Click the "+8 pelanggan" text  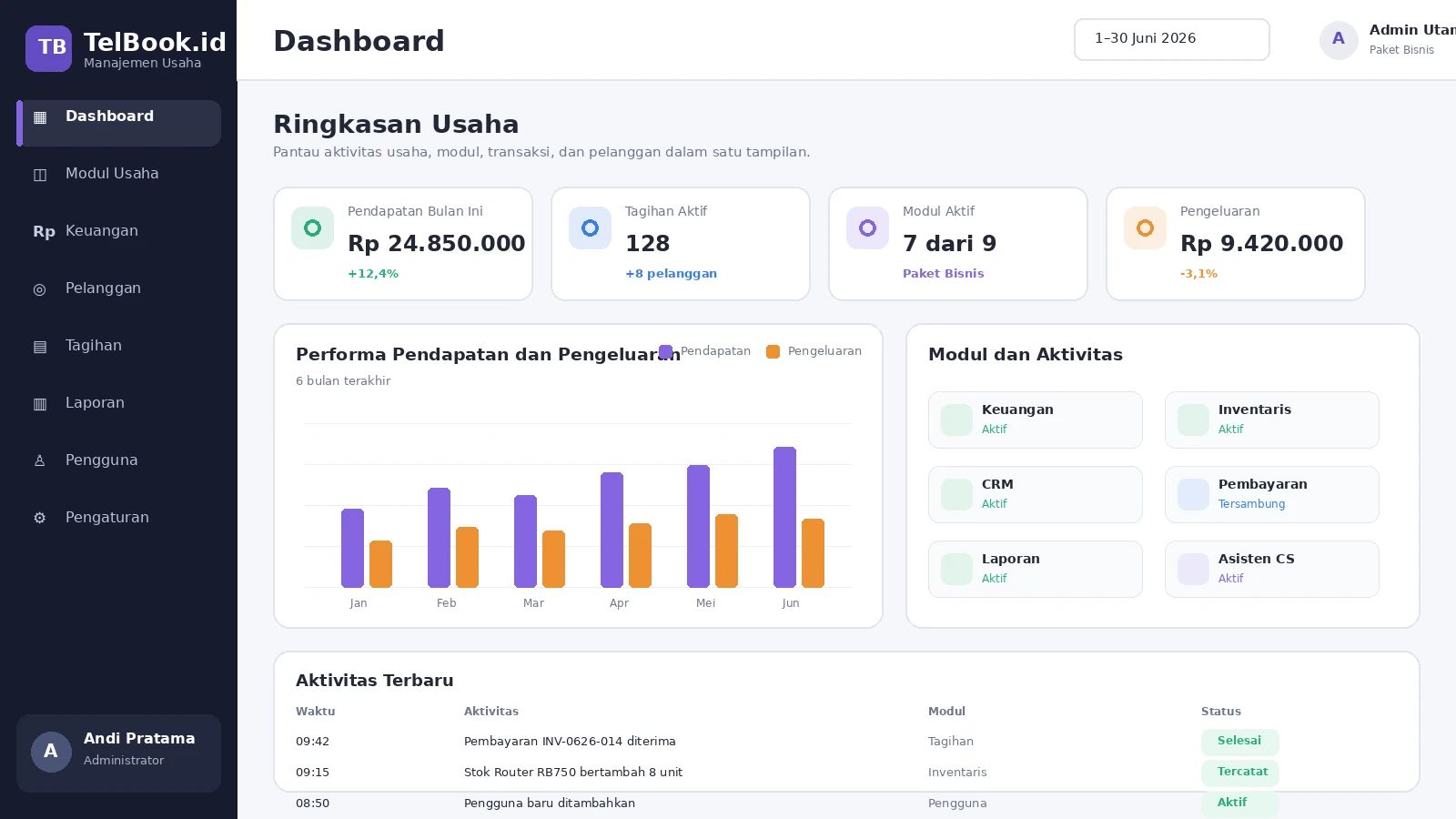coord(672,274)
